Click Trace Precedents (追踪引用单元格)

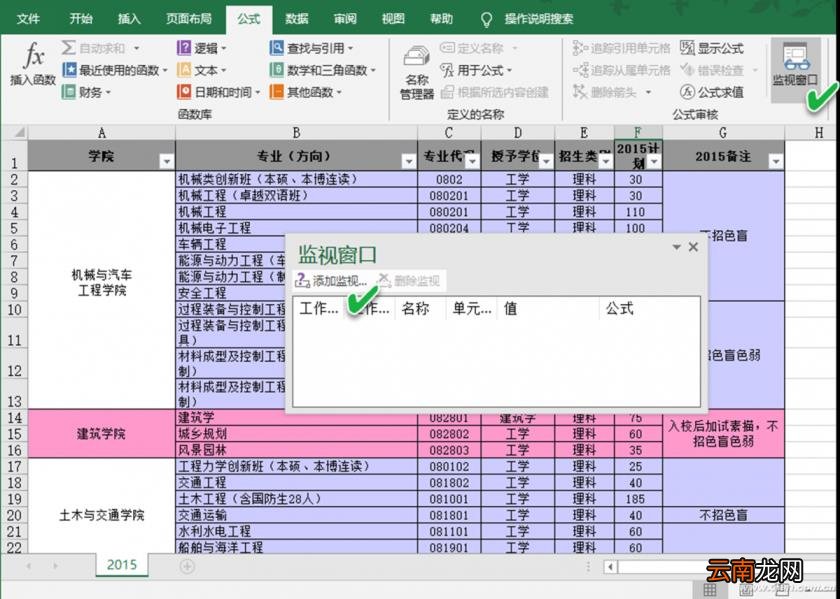621,48
